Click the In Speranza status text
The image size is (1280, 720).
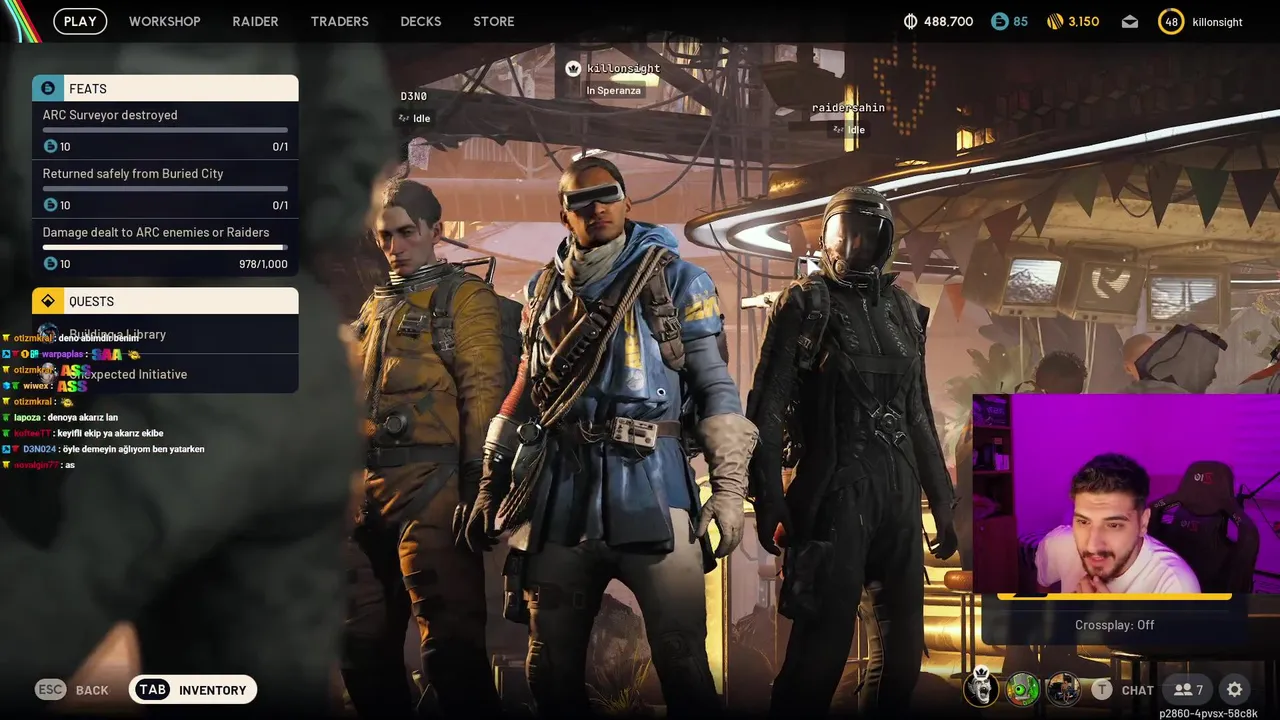click(613, 90)
